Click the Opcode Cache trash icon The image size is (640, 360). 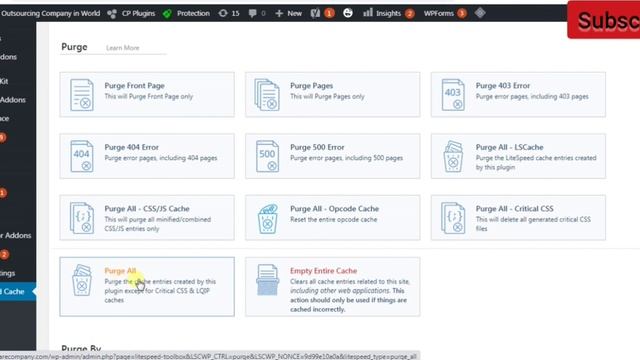tap(267, 219)
